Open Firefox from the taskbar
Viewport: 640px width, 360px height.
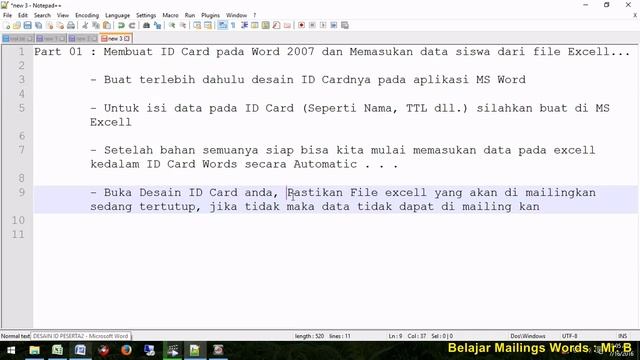pyautogui.click(x=126, y=350)
